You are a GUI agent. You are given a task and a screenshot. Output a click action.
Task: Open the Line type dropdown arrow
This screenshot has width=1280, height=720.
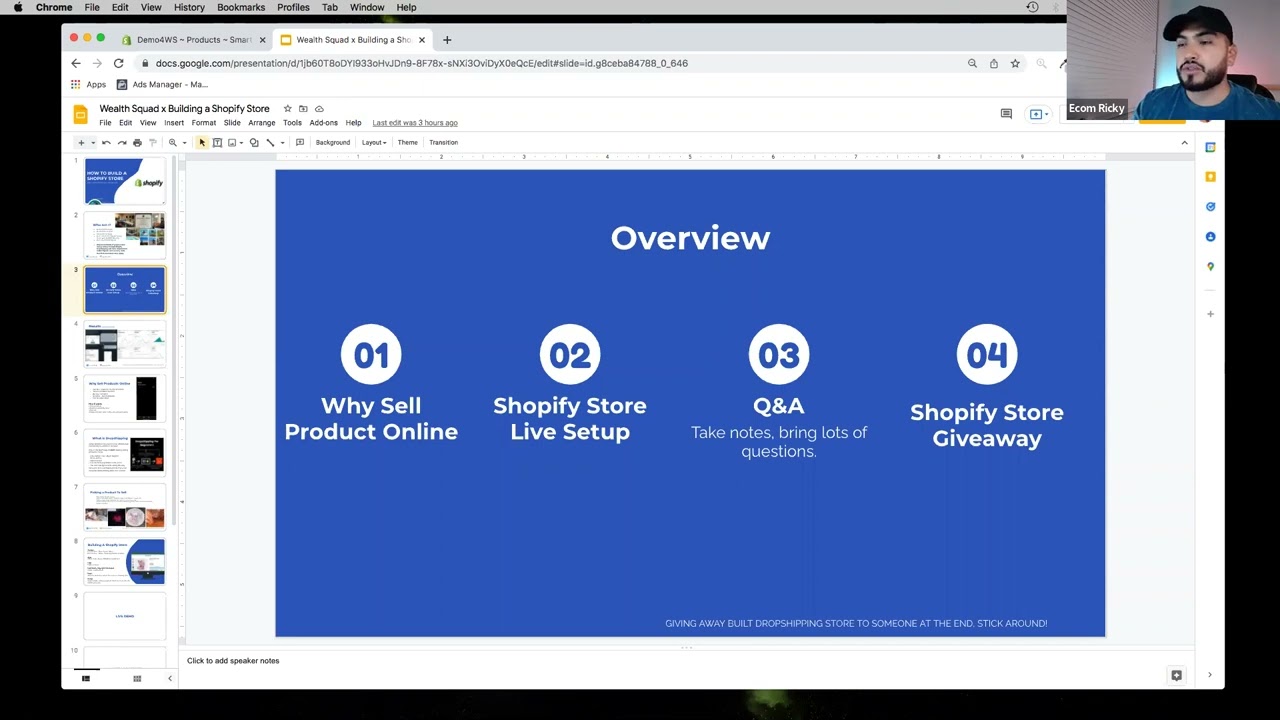click(x=282, y=143)
